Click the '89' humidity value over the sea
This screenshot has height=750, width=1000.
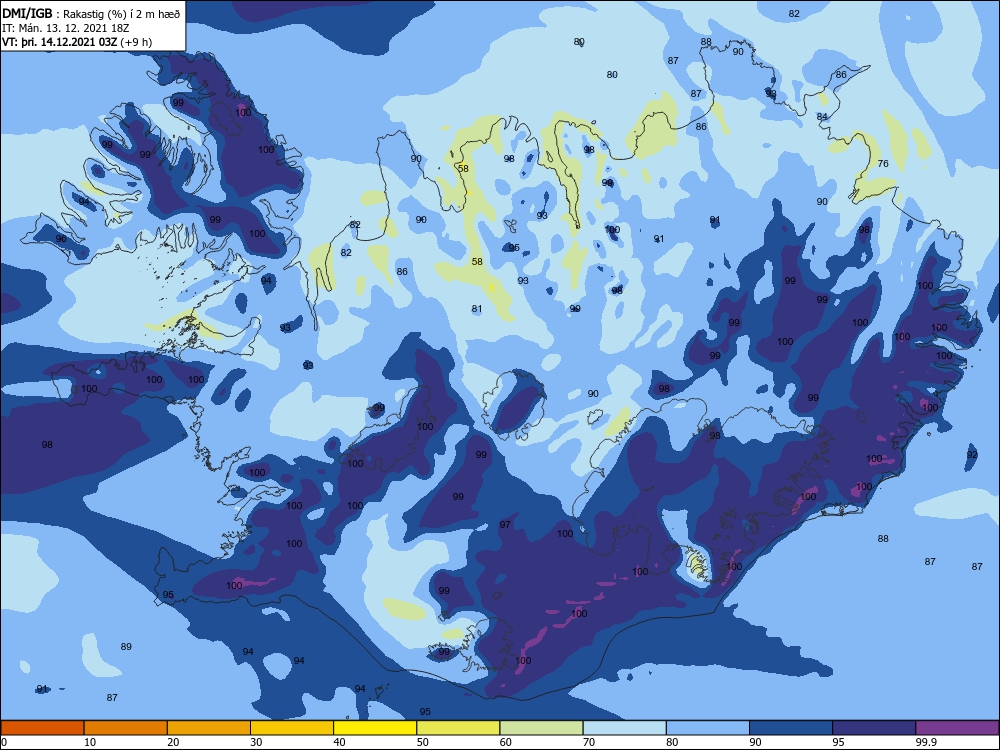126,646
